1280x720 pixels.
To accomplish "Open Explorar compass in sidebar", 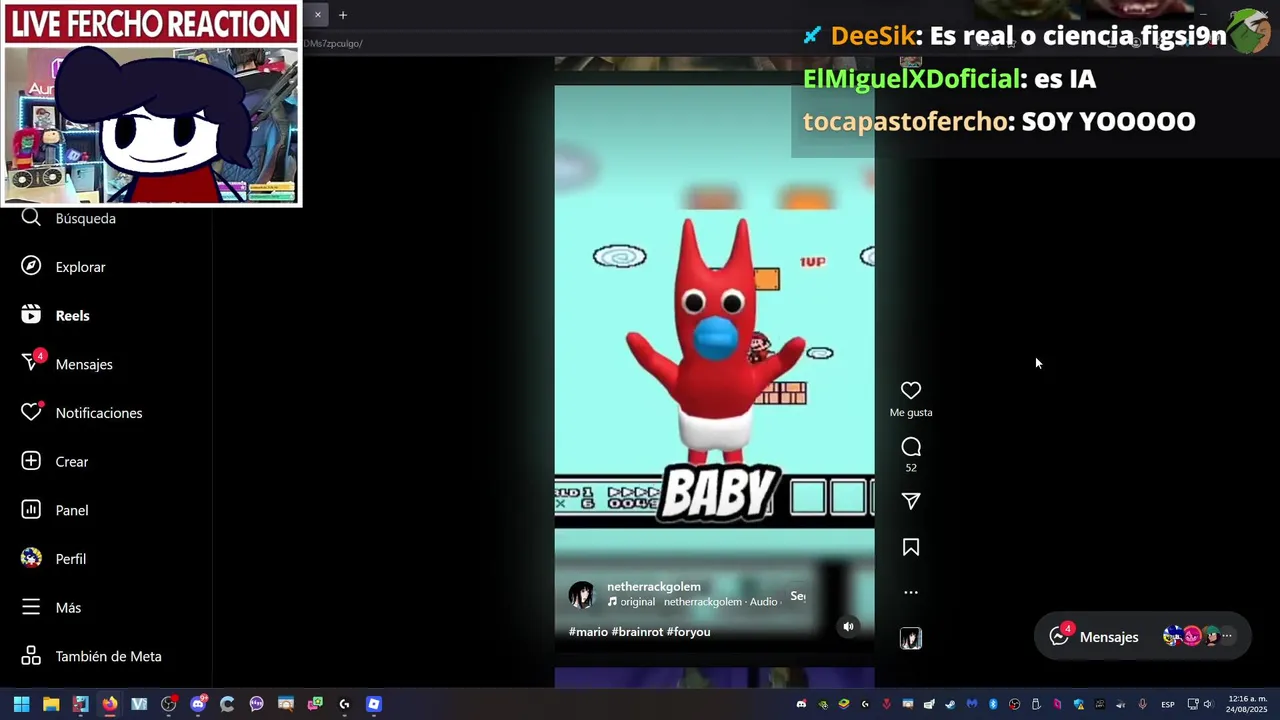I will point(63,267).
